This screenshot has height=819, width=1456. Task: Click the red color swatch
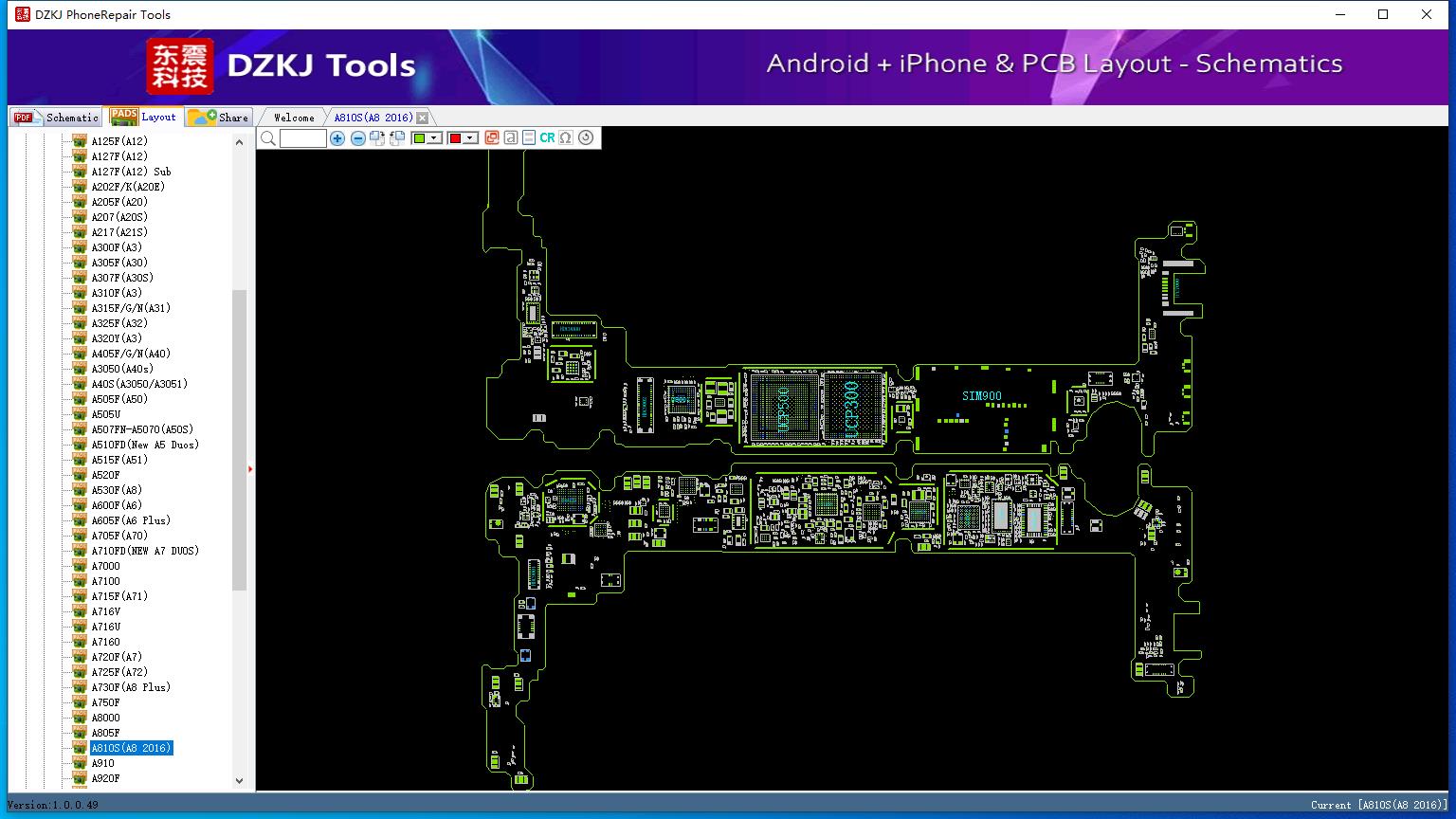455,138
